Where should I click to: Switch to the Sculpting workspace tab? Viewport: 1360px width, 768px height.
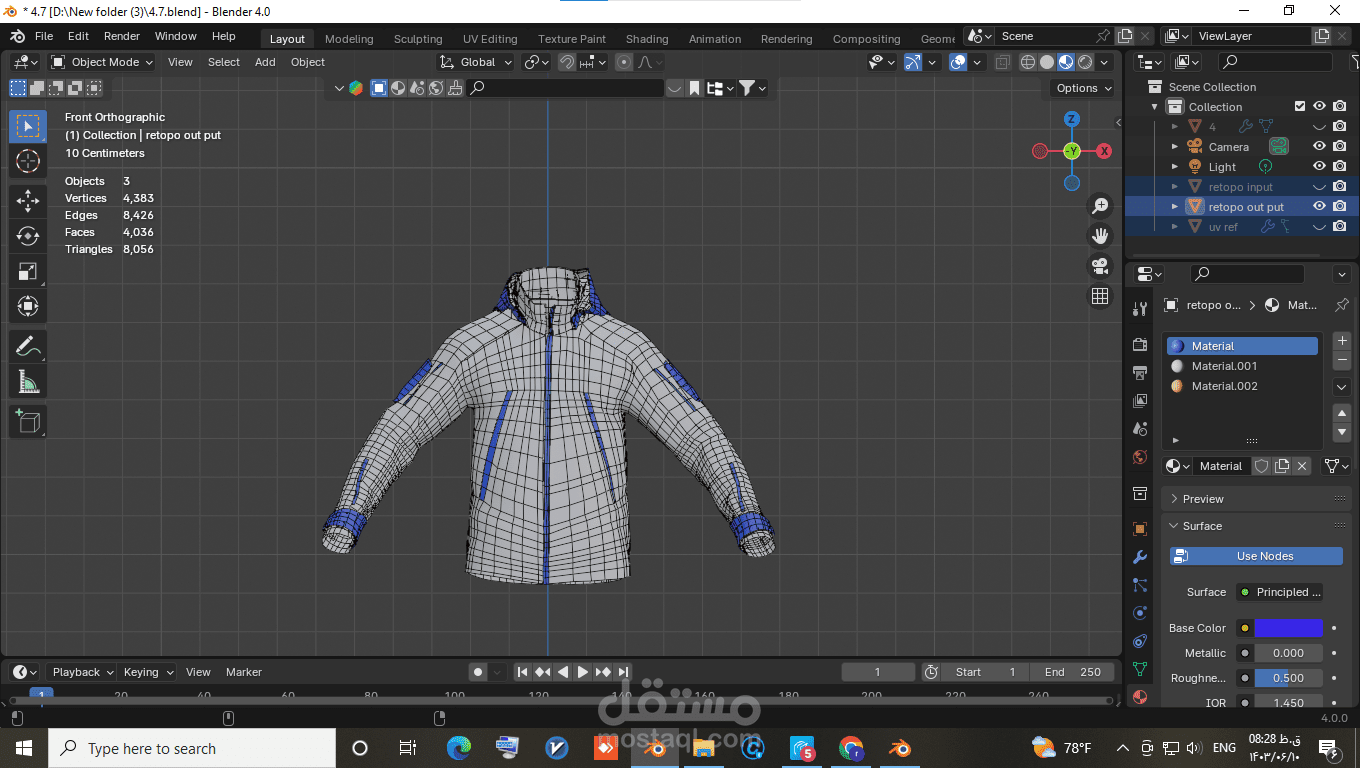click(417, 39)
